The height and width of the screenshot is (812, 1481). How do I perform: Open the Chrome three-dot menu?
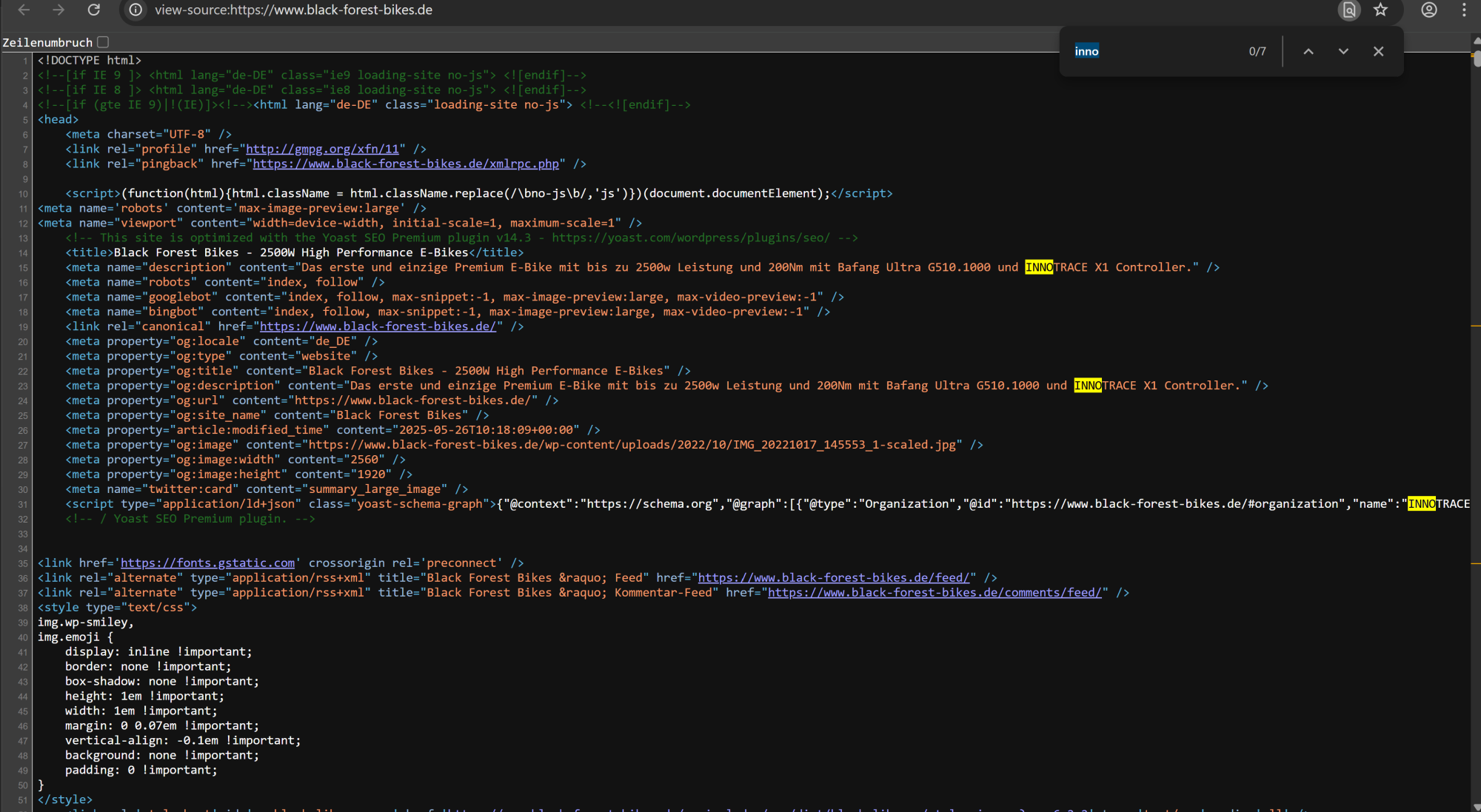[1464, 10]
